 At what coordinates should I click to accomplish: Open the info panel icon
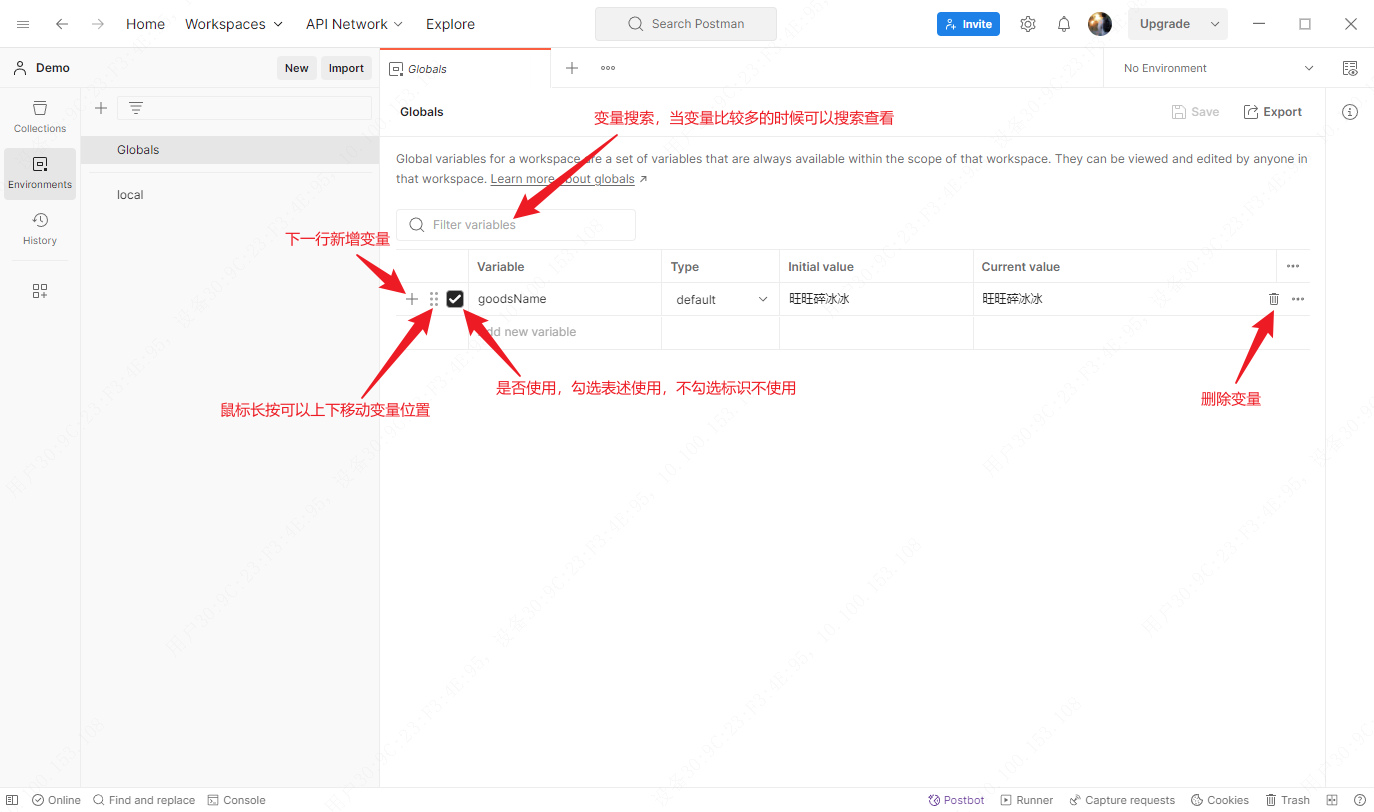pos(1350,112)
